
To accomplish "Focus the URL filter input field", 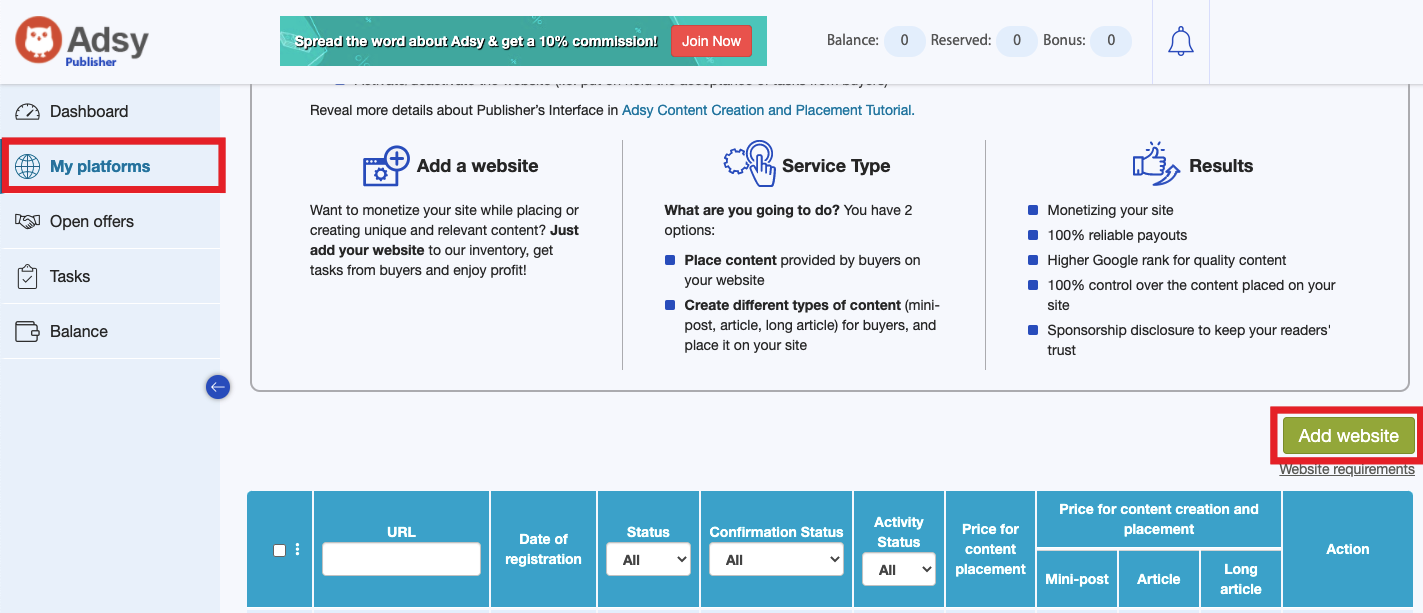I will coord(401,559).
